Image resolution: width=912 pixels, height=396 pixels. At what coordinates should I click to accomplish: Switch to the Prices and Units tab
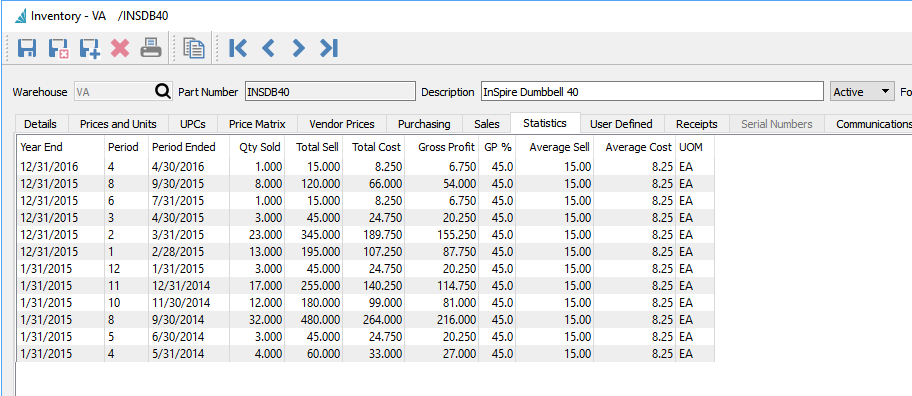click(118, 124)
